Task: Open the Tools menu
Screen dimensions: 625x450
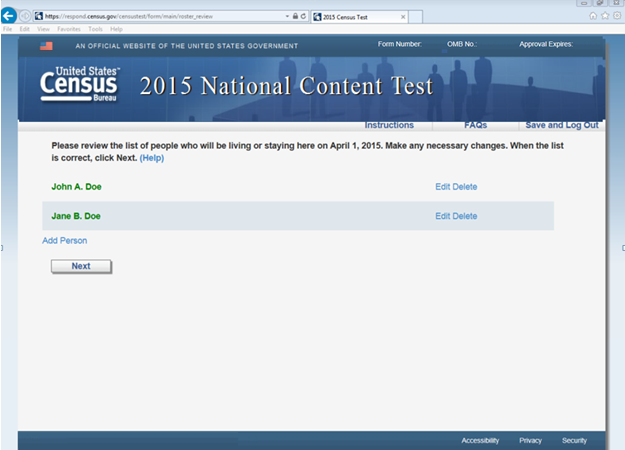Action: 95,29
